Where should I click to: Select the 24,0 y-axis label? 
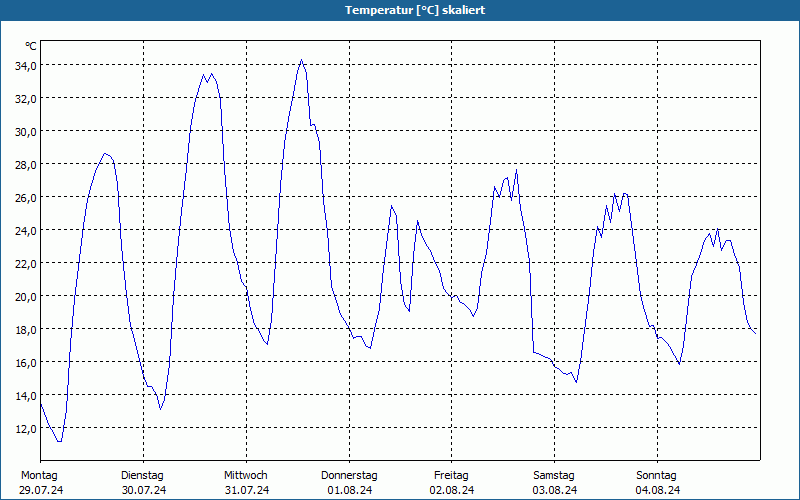coord(25,231)
